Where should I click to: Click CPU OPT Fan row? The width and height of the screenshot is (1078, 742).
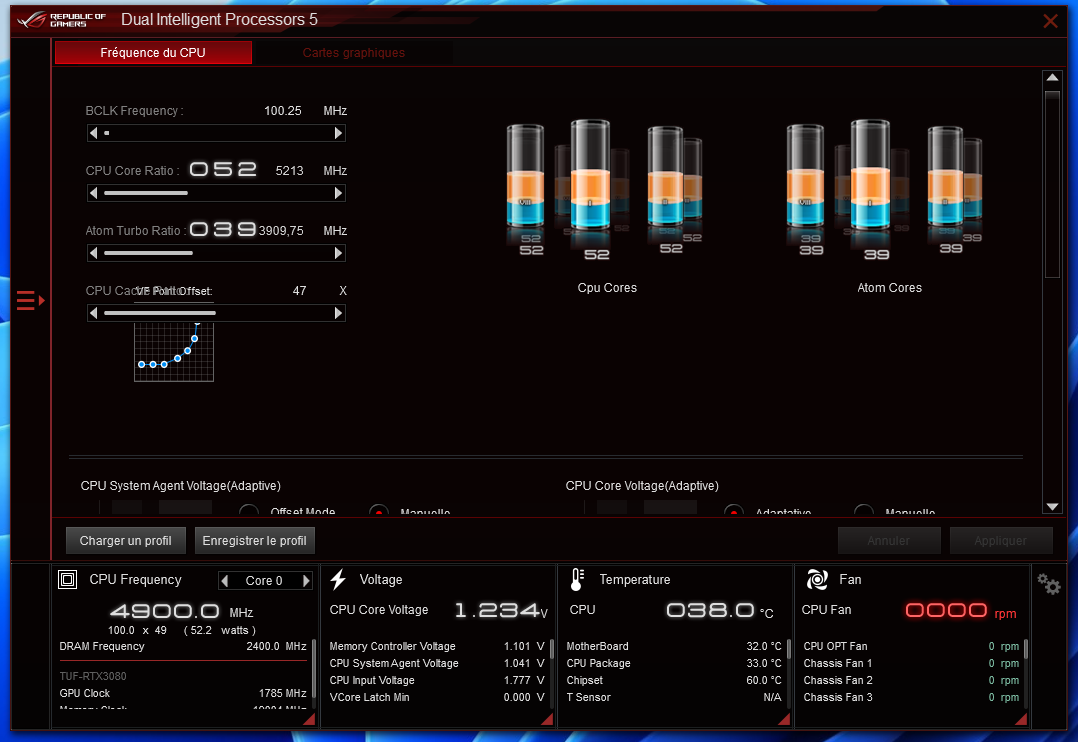(x=911, y=646)
